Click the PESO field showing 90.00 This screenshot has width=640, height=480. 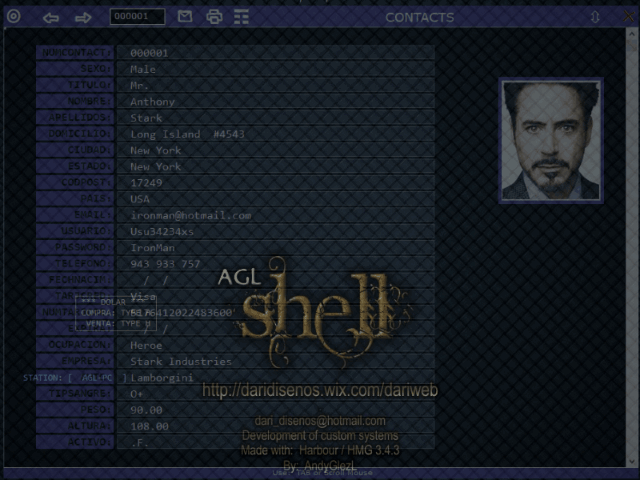276,410
